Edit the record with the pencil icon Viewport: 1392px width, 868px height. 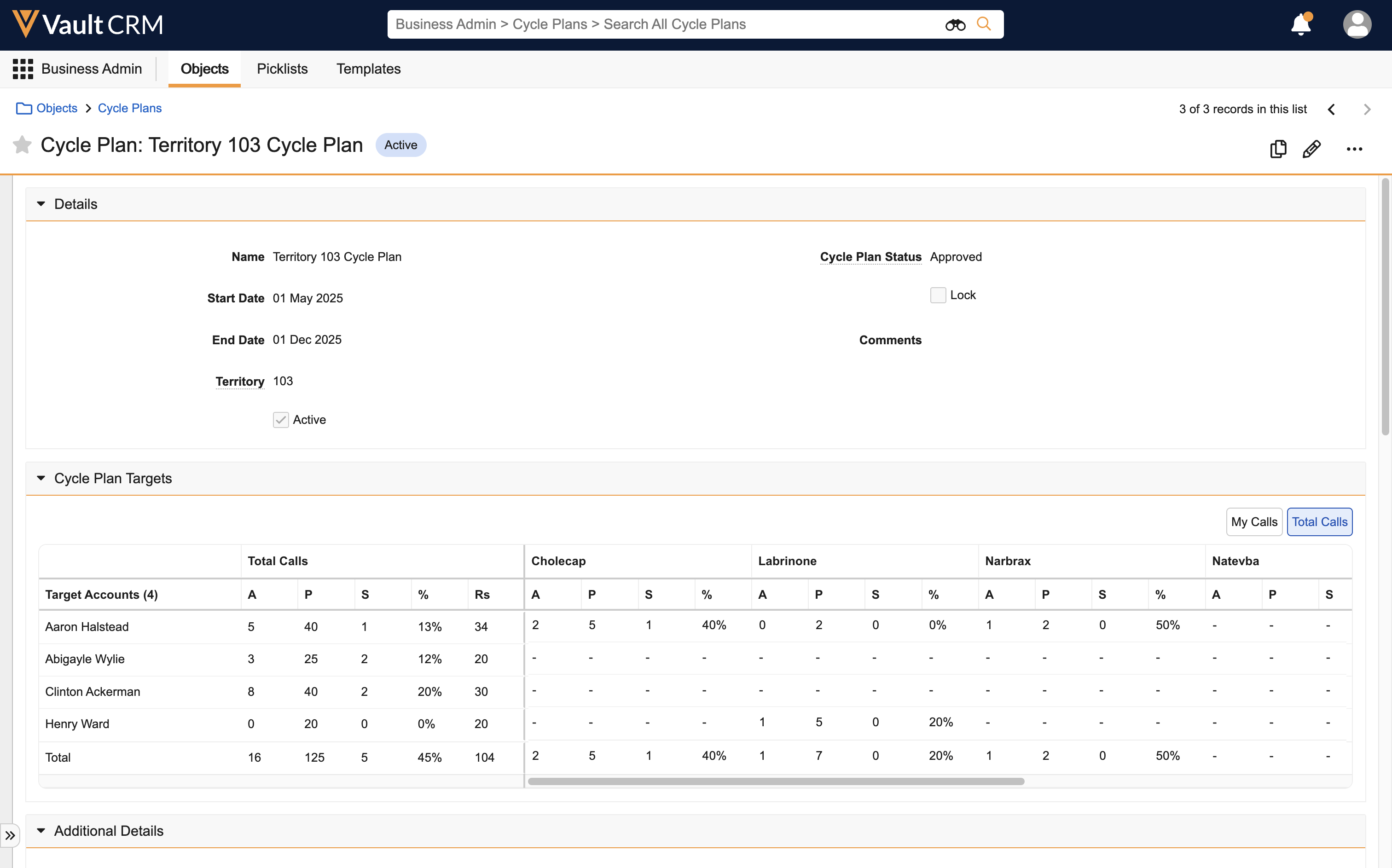click(1311, 149)
